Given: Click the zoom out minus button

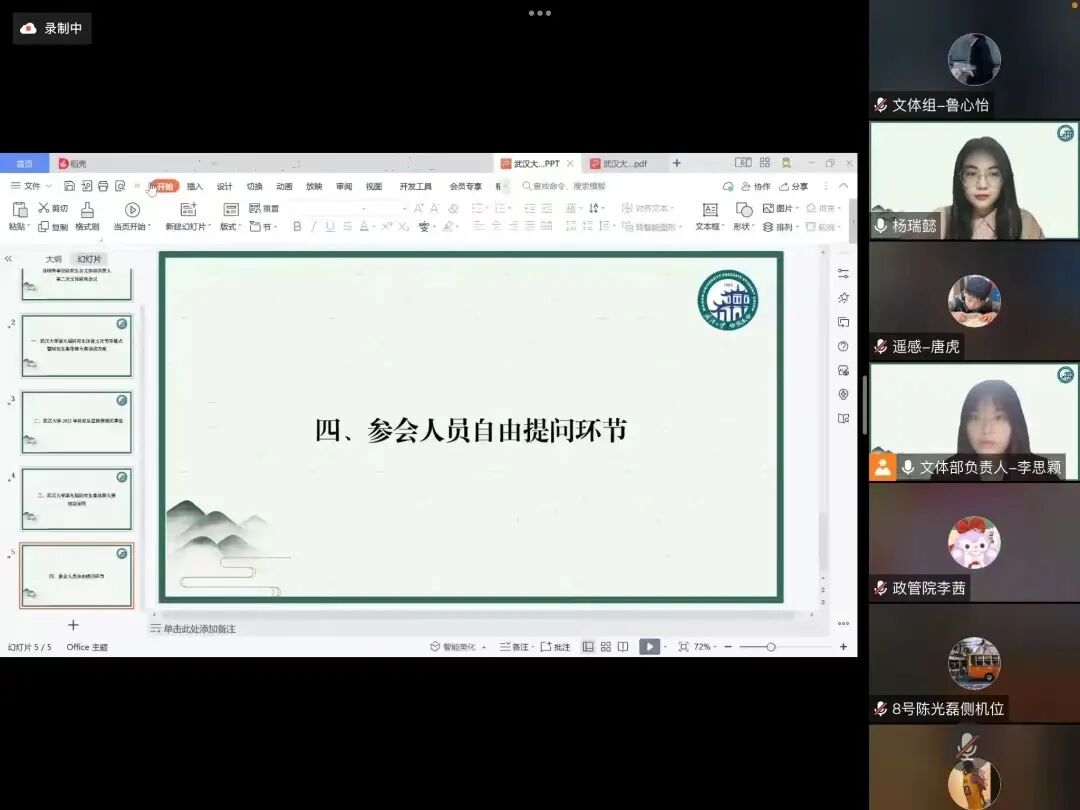Looking at the screenshot, I should 728,647.
